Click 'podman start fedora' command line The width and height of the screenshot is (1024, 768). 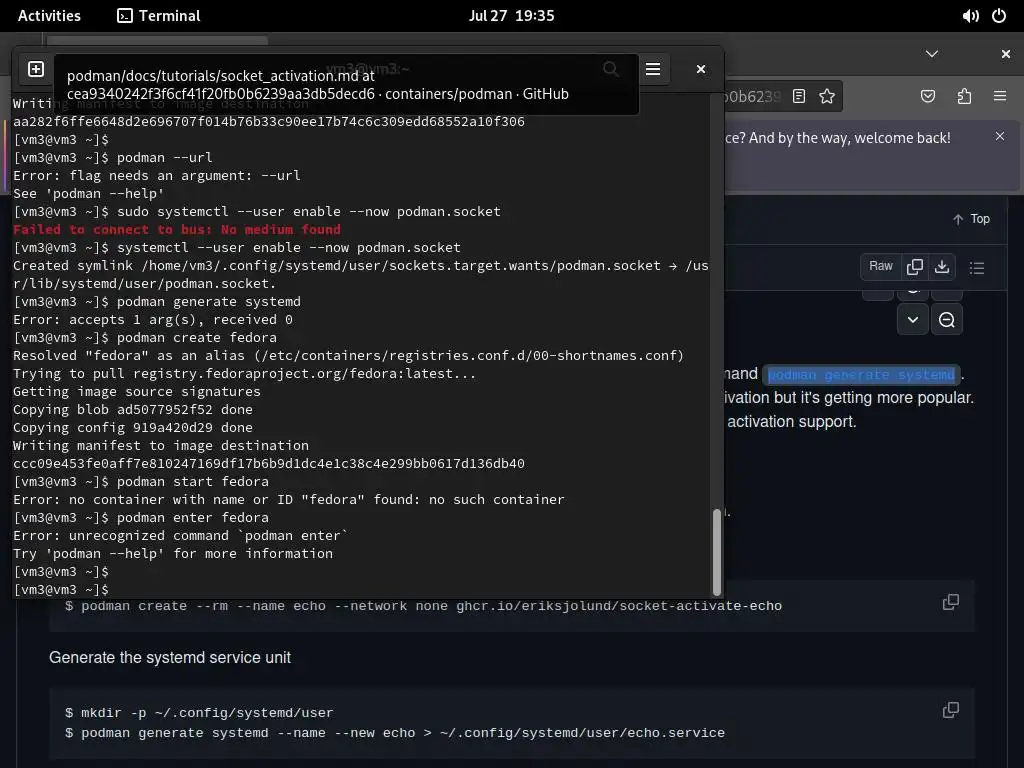(193, 481)
